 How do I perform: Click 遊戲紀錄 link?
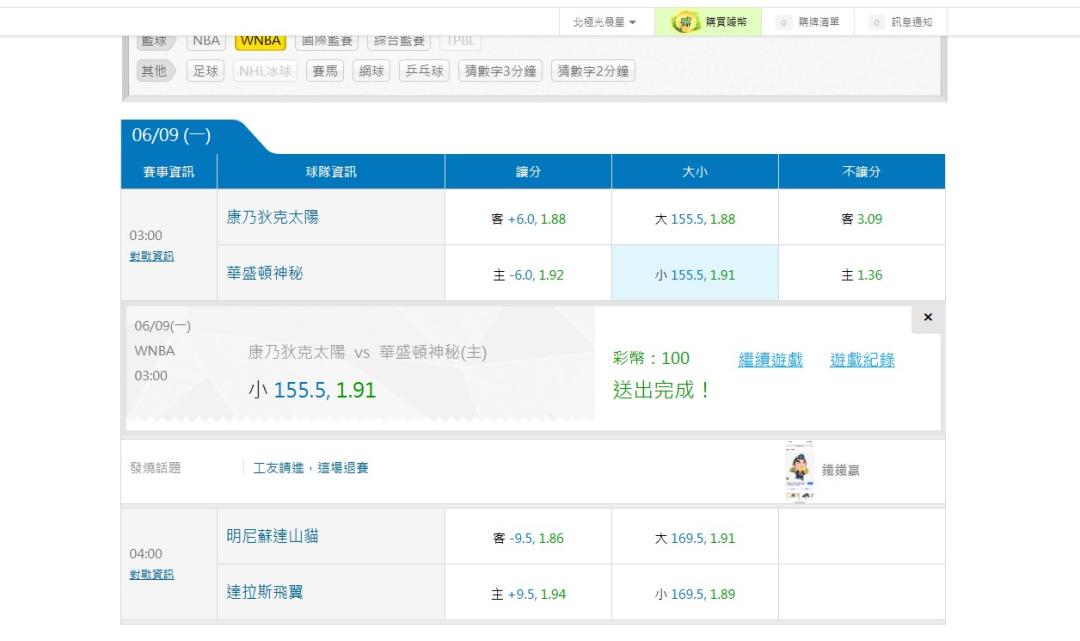[x=862, y=359]
